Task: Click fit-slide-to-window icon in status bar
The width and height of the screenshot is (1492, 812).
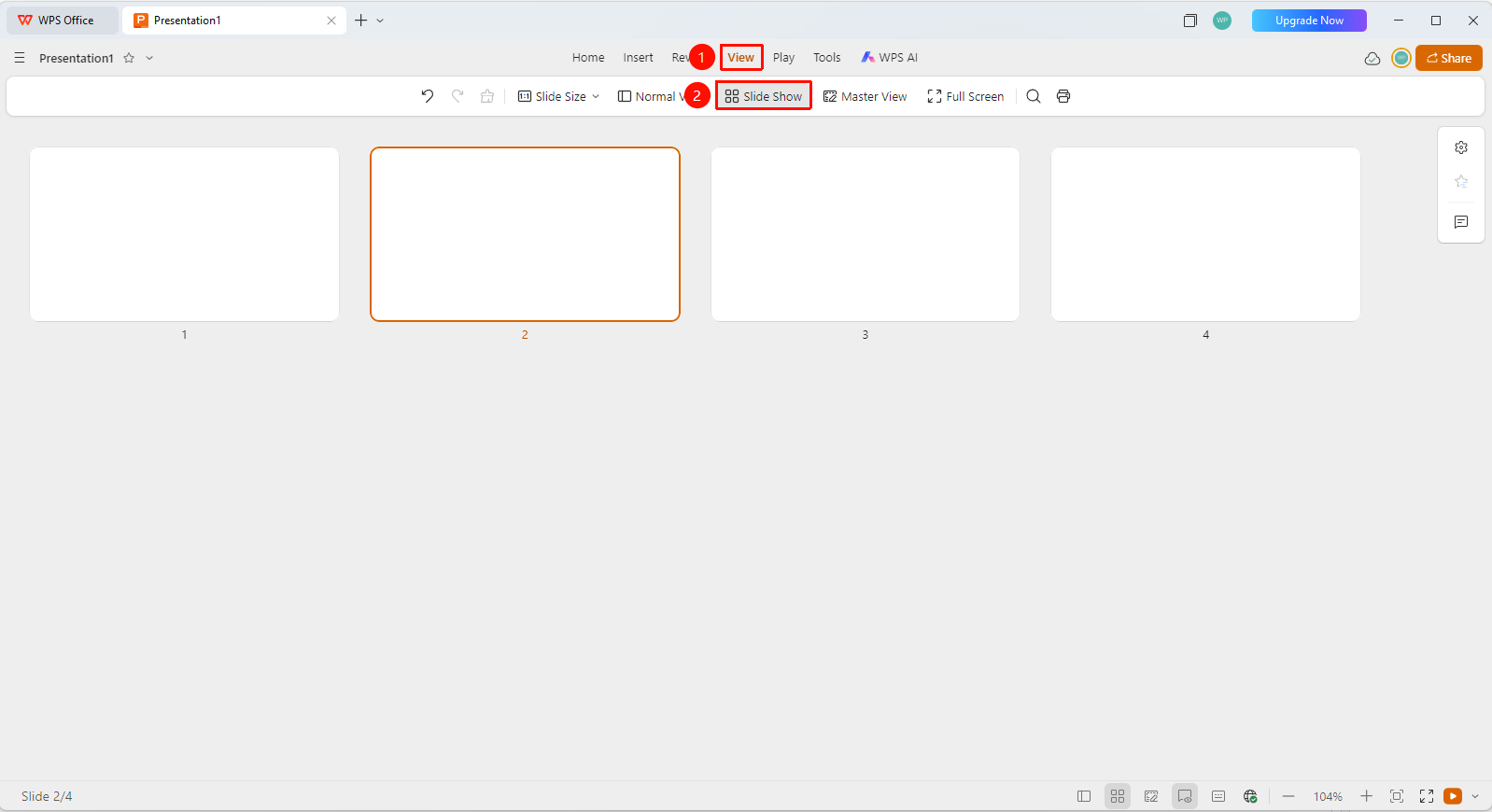Action: [x=1397, y=796]
